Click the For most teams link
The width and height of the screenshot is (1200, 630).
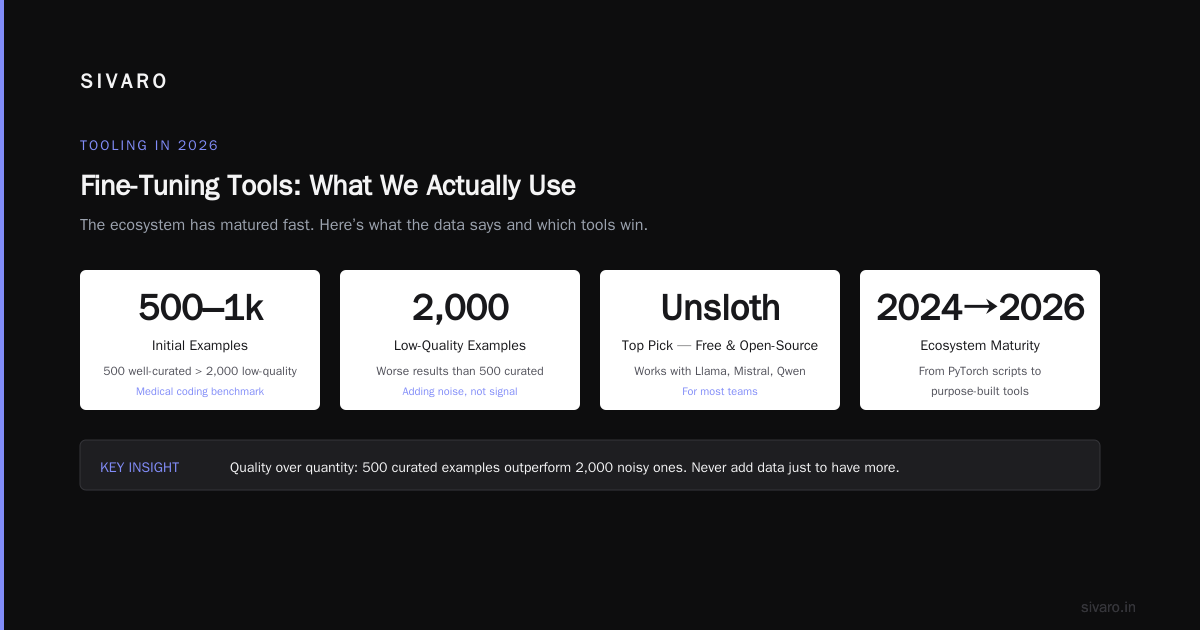(x=720, y=391)
